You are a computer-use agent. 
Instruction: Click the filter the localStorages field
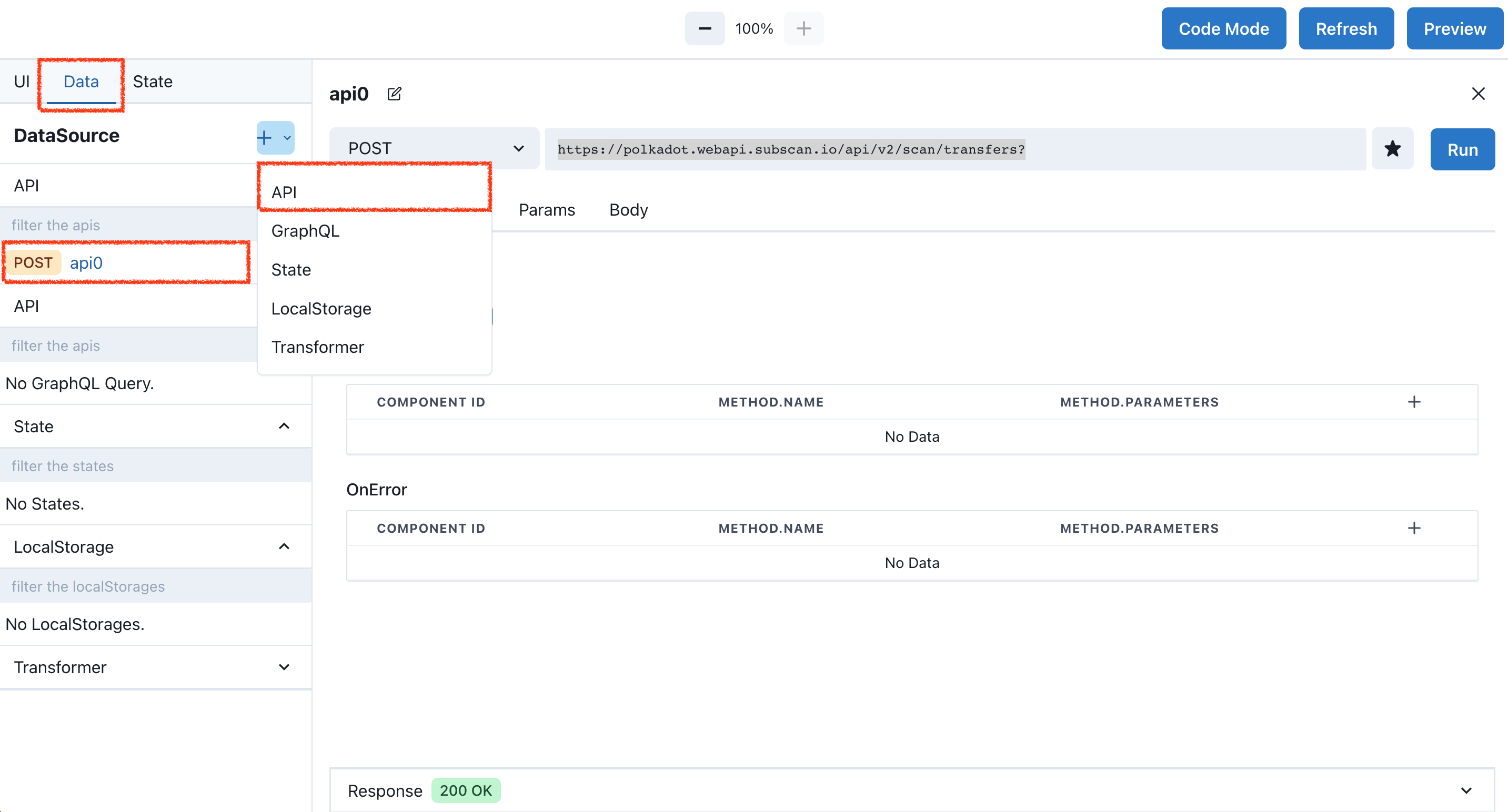click(x=156, y=586)
